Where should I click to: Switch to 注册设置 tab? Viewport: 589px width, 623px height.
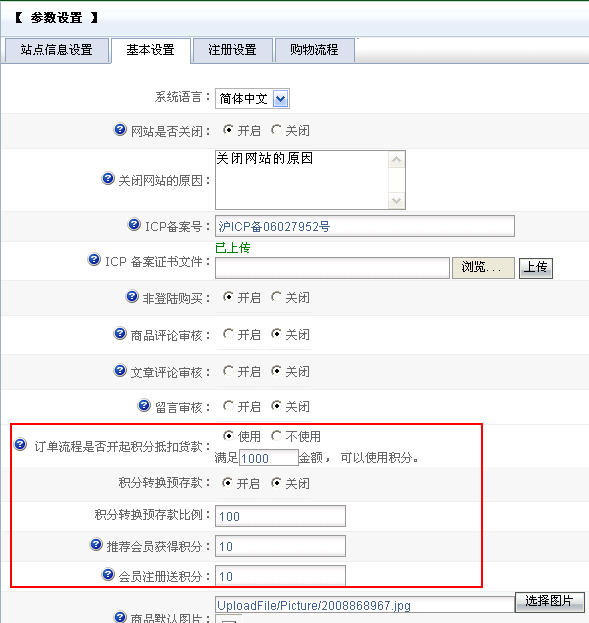(232, 50)
